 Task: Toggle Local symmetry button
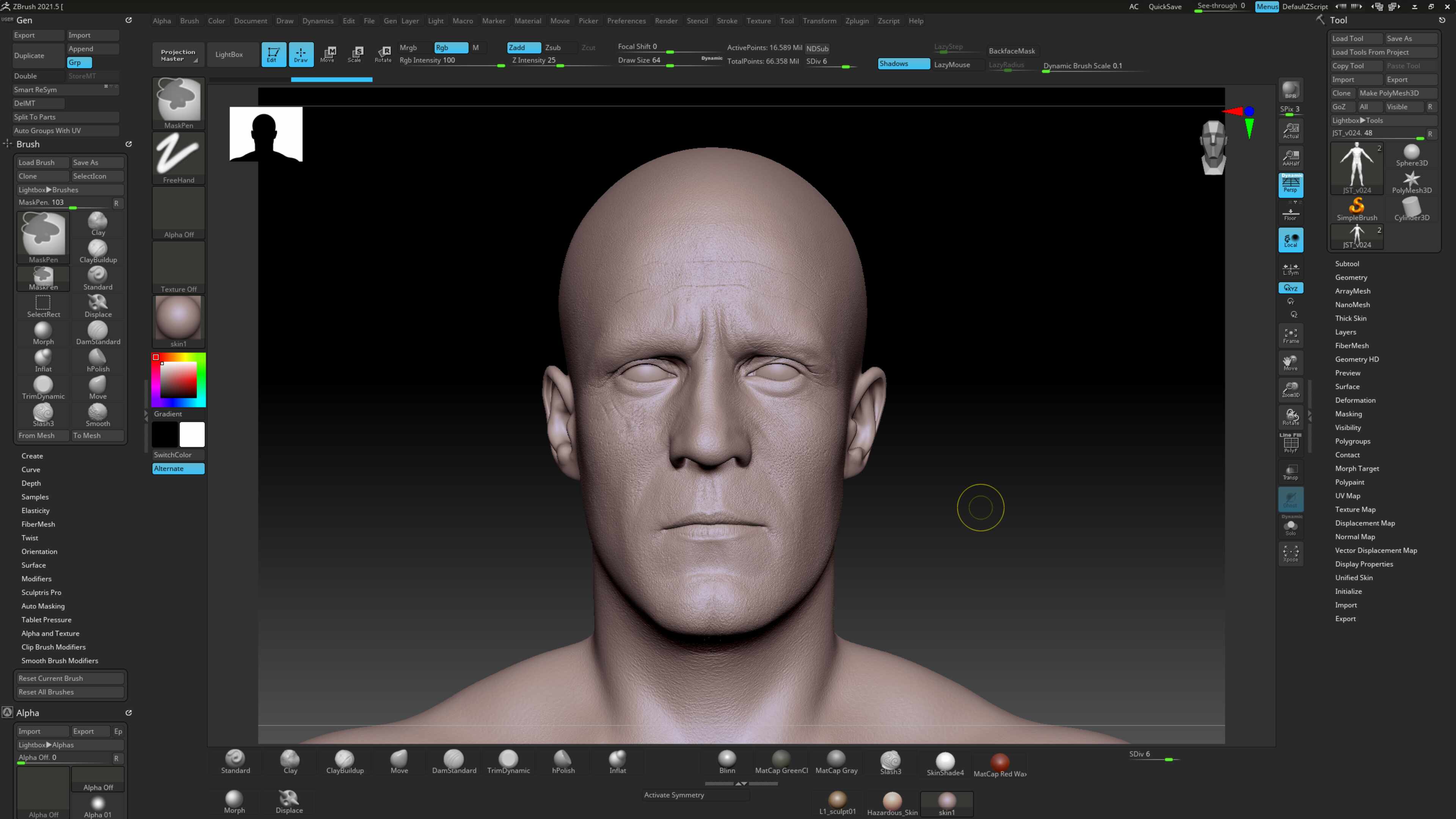(1290, 240)
